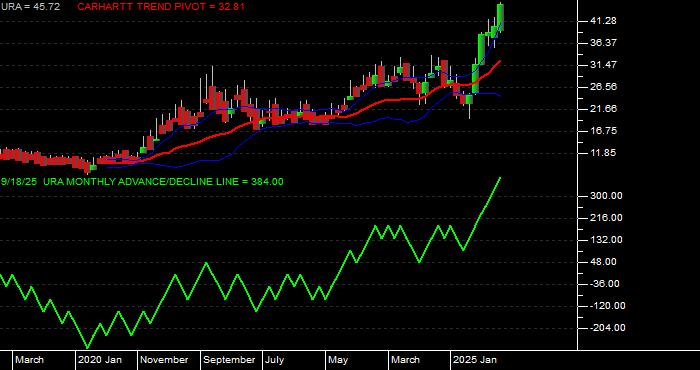Click the 300.00 indicator axis label
Image resolution: width=700 pixels, height=370 pixels.
(x=606, y=196)
